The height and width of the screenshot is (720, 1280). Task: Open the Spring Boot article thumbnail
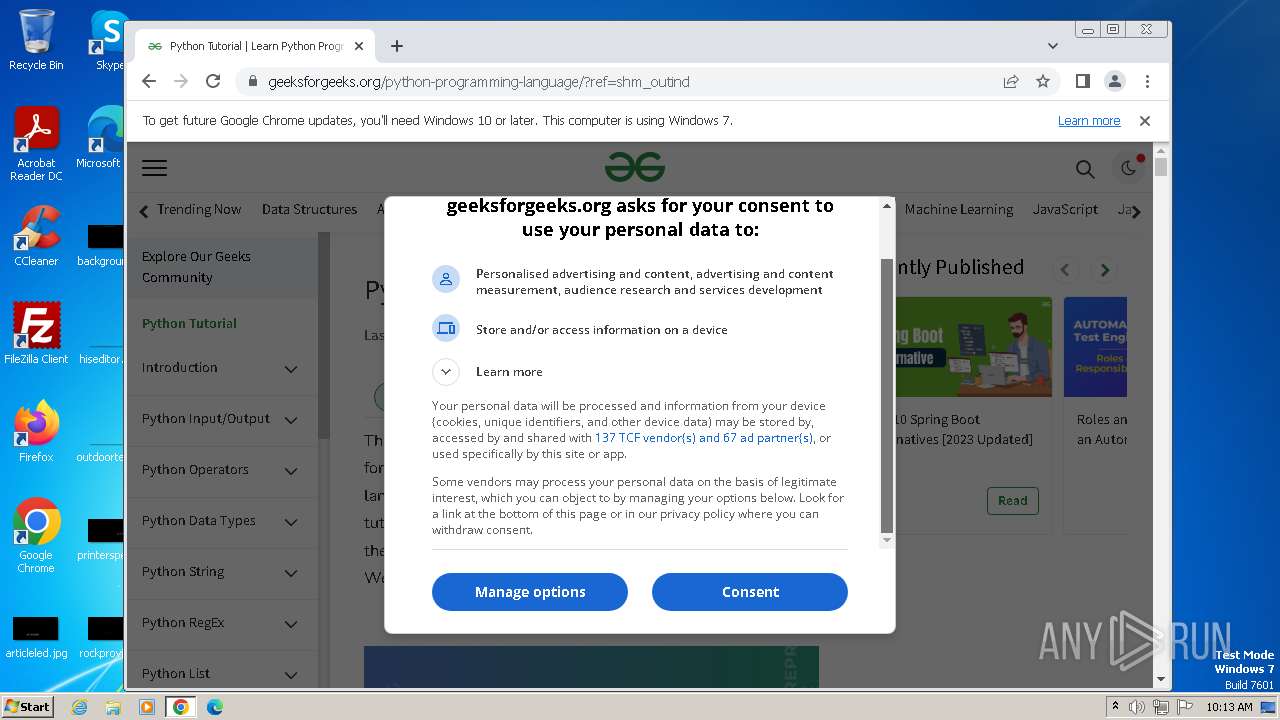pos(973,347)
